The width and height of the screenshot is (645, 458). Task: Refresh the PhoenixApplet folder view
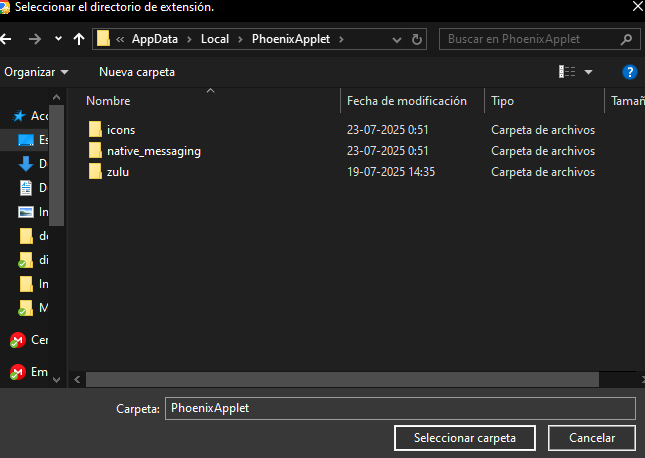pos(418,40)
